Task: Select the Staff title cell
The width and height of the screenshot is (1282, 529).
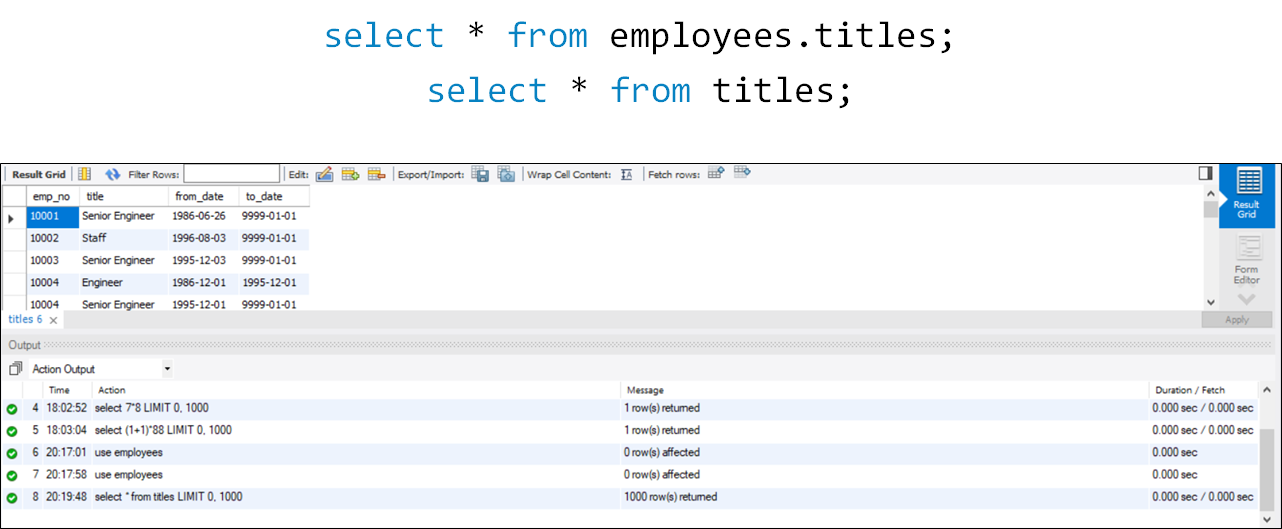Action: [124, 238]
